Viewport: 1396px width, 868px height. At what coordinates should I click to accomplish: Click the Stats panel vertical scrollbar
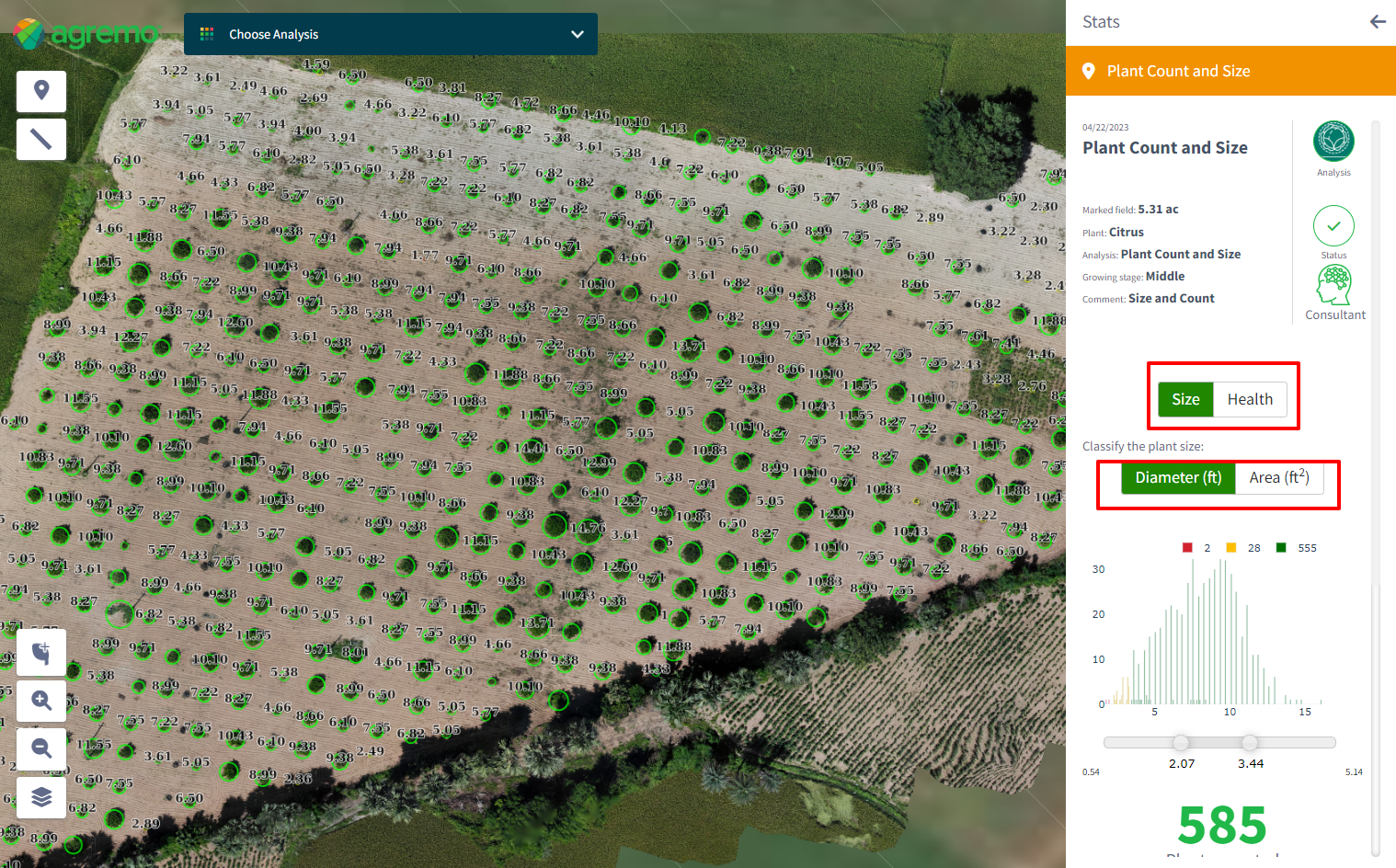tap(1376, 487)
